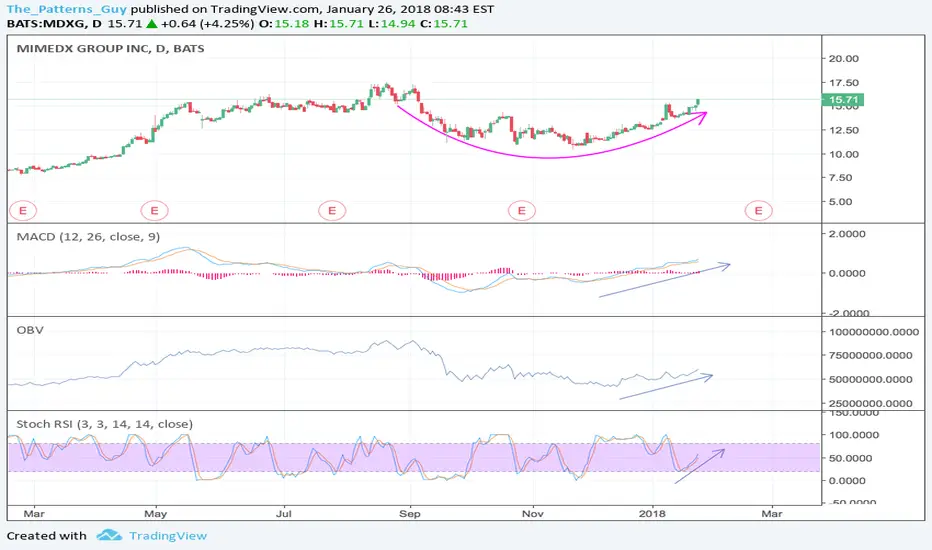Screen dimensions: 932x550
Task: Click the L:14.94 low value
Action: tap(391, 24)
